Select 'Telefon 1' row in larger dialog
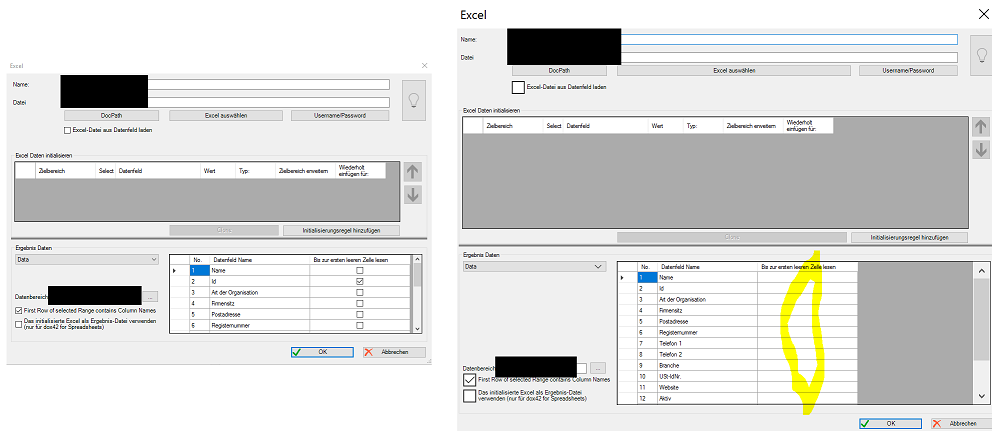This screenshot has width=992, height=431. click(x=738, y=343)
